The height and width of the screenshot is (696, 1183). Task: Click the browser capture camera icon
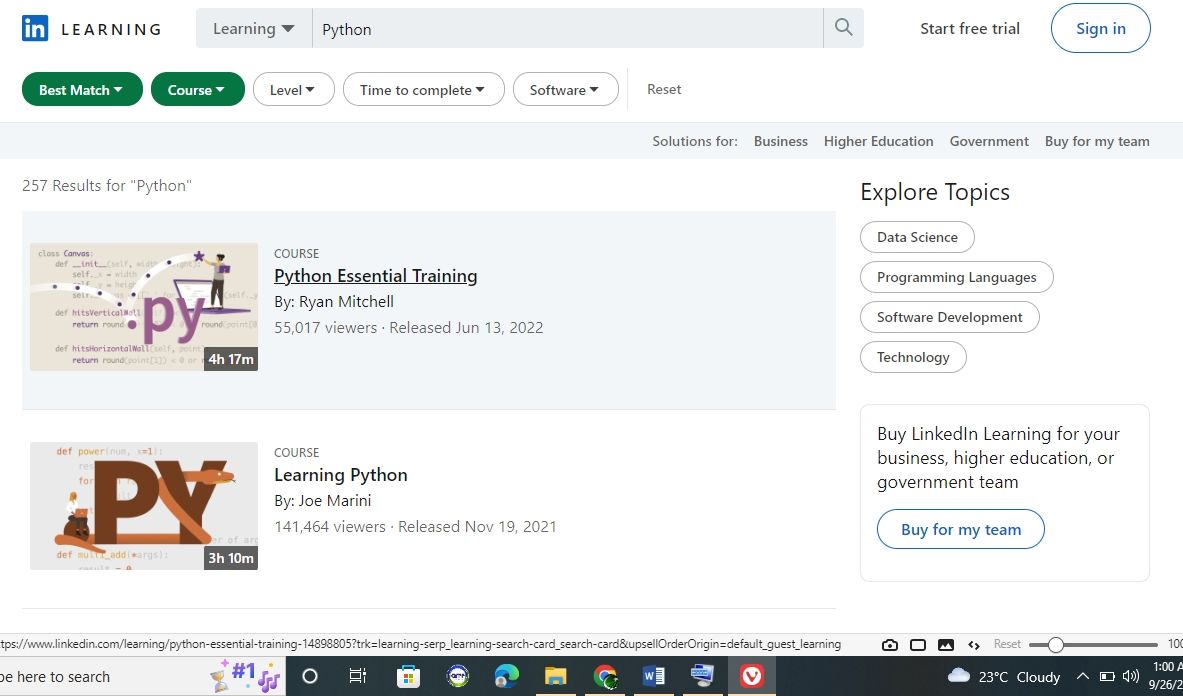click(x=890, y=645)
